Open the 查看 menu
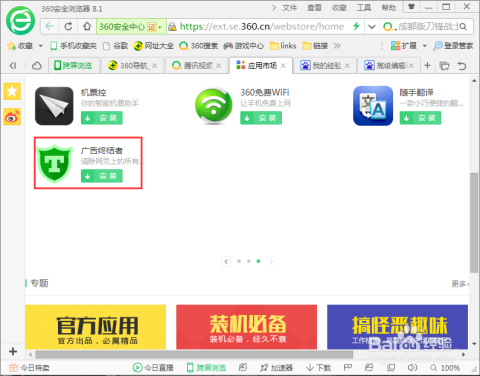The width and height of the screenshot is (480, 376). [314, 7]
